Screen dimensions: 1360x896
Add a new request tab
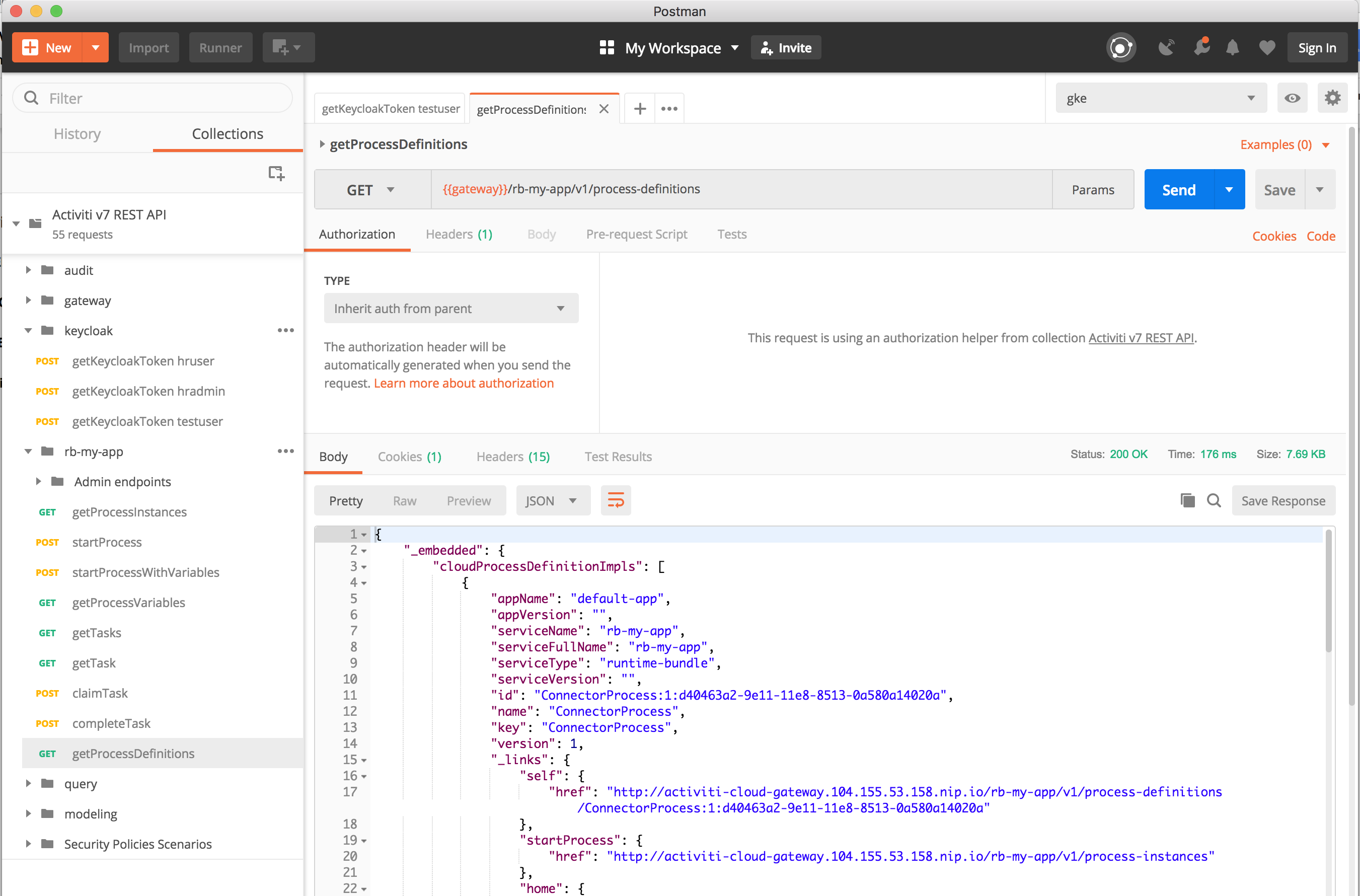tap(640, 109)
